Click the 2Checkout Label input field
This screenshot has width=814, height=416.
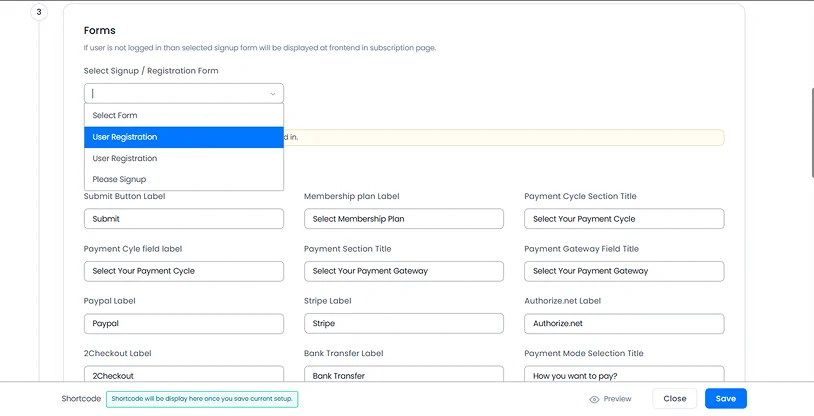(184, 374)
